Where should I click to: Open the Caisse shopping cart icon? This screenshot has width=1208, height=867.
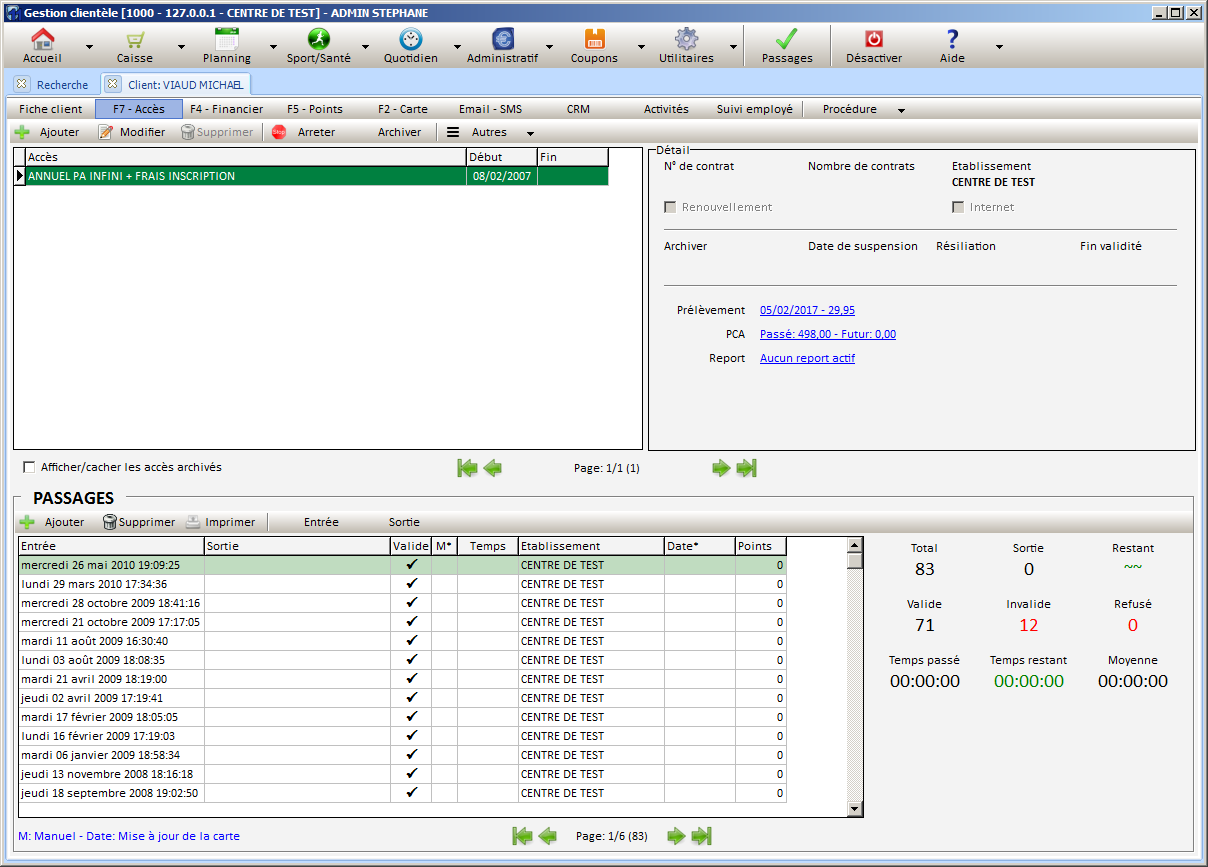(135, 39)
